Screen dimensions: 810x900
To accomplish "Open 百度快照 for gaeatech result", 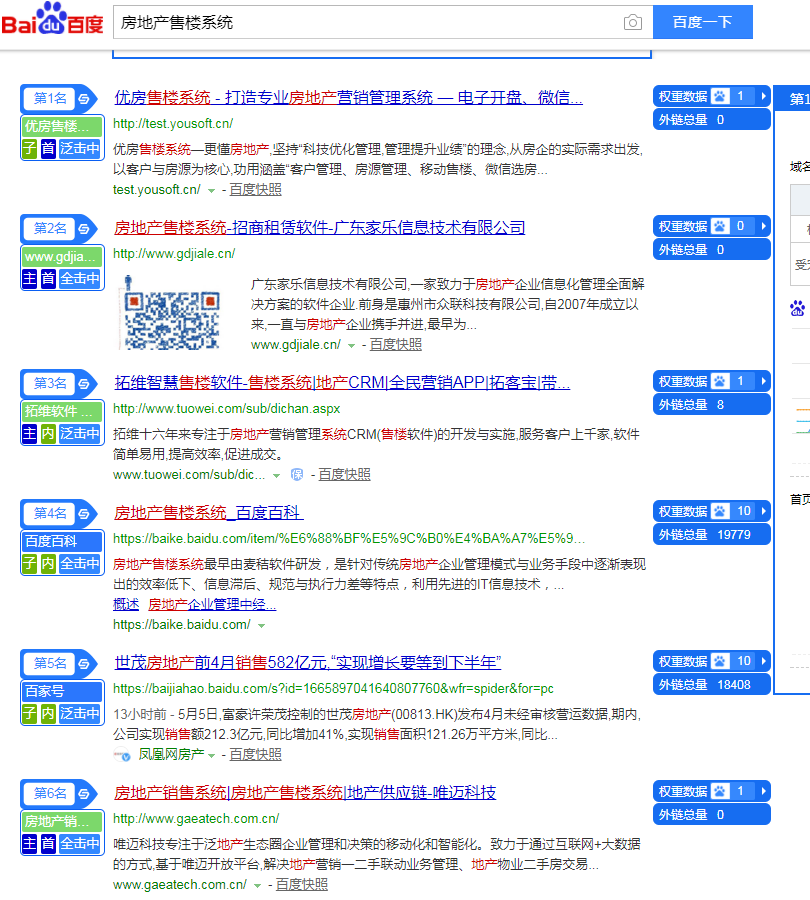I will (x=302, y=885).
